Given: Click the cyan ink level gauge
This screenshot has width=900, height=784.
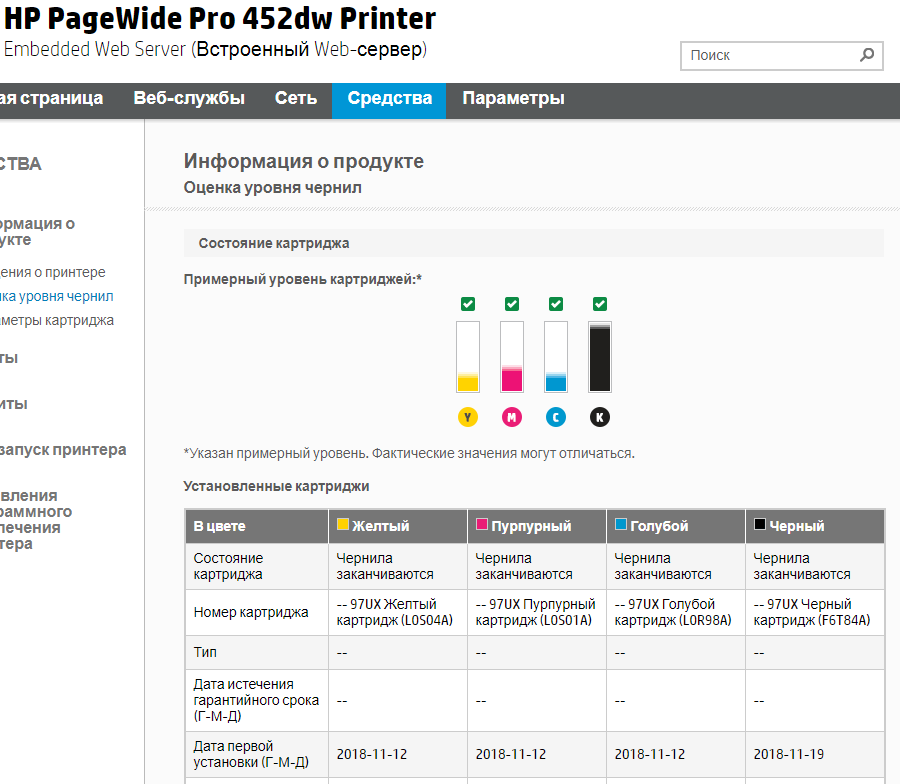Looking at the screenshot, I should pyautogui.click(x=556, y=357).
